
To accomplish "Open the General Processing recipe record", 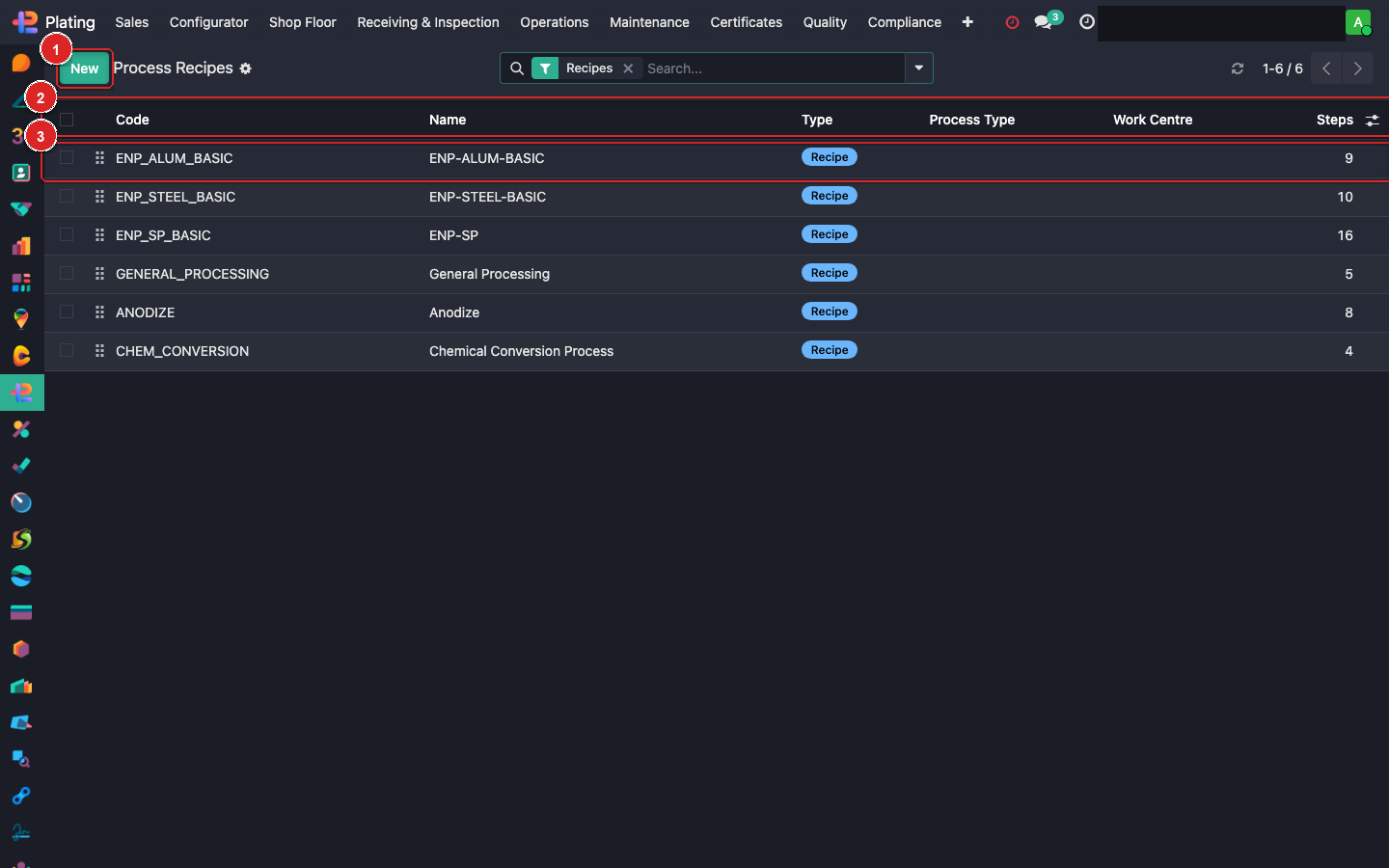I will [489, 274].
